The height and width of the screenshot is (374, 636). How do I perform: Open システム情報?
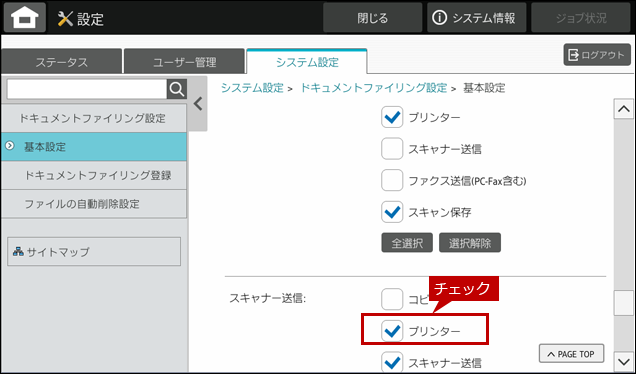477,18
